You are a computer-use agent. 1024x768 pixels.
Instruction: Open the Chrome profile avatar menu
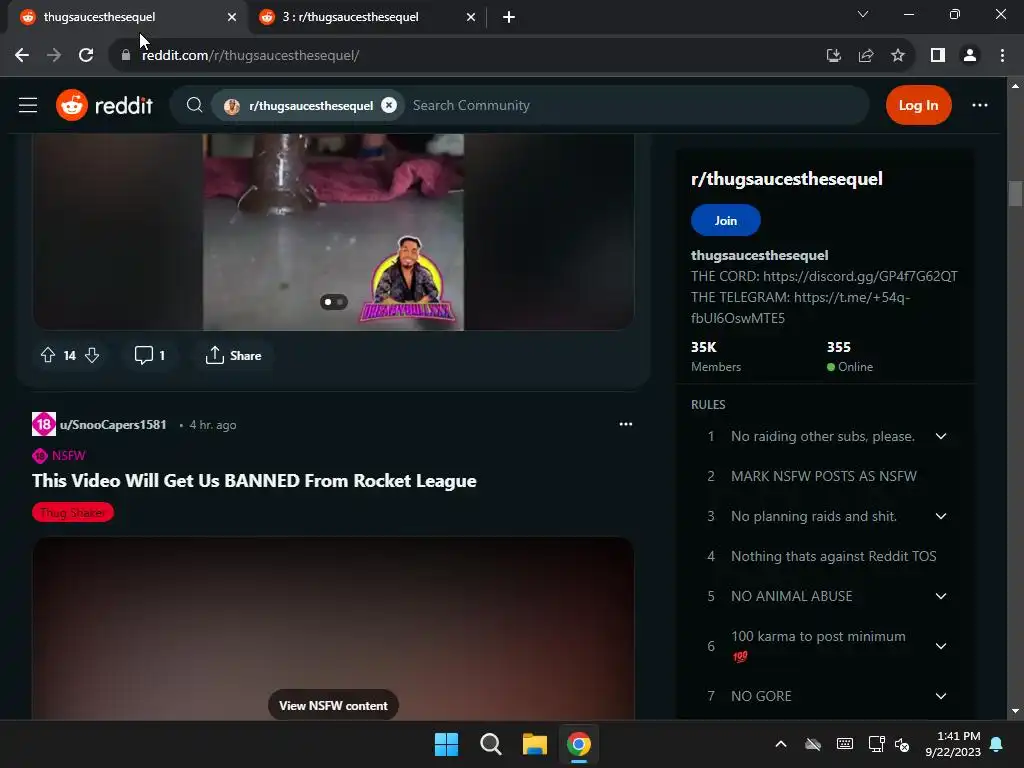(970, 56)
